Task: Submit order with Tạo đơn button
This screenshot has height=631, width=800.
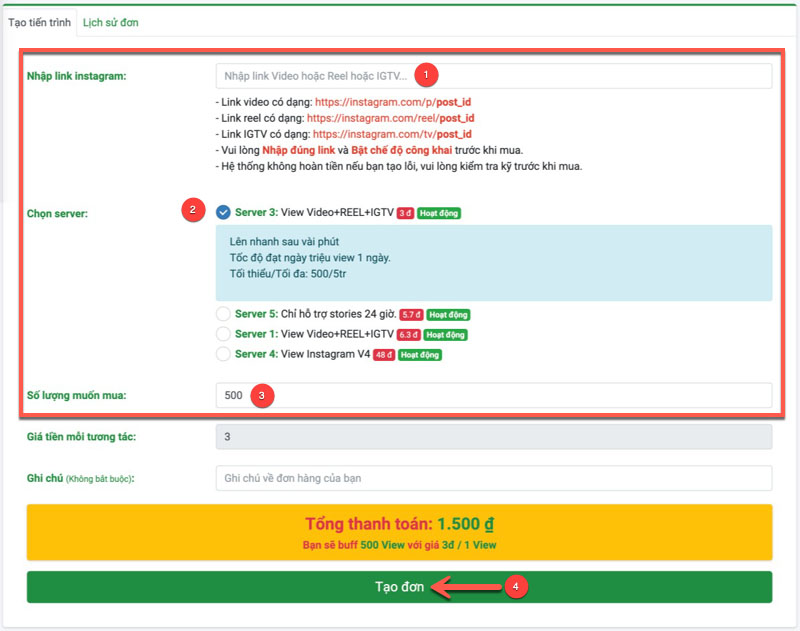Action: [399, 587]
